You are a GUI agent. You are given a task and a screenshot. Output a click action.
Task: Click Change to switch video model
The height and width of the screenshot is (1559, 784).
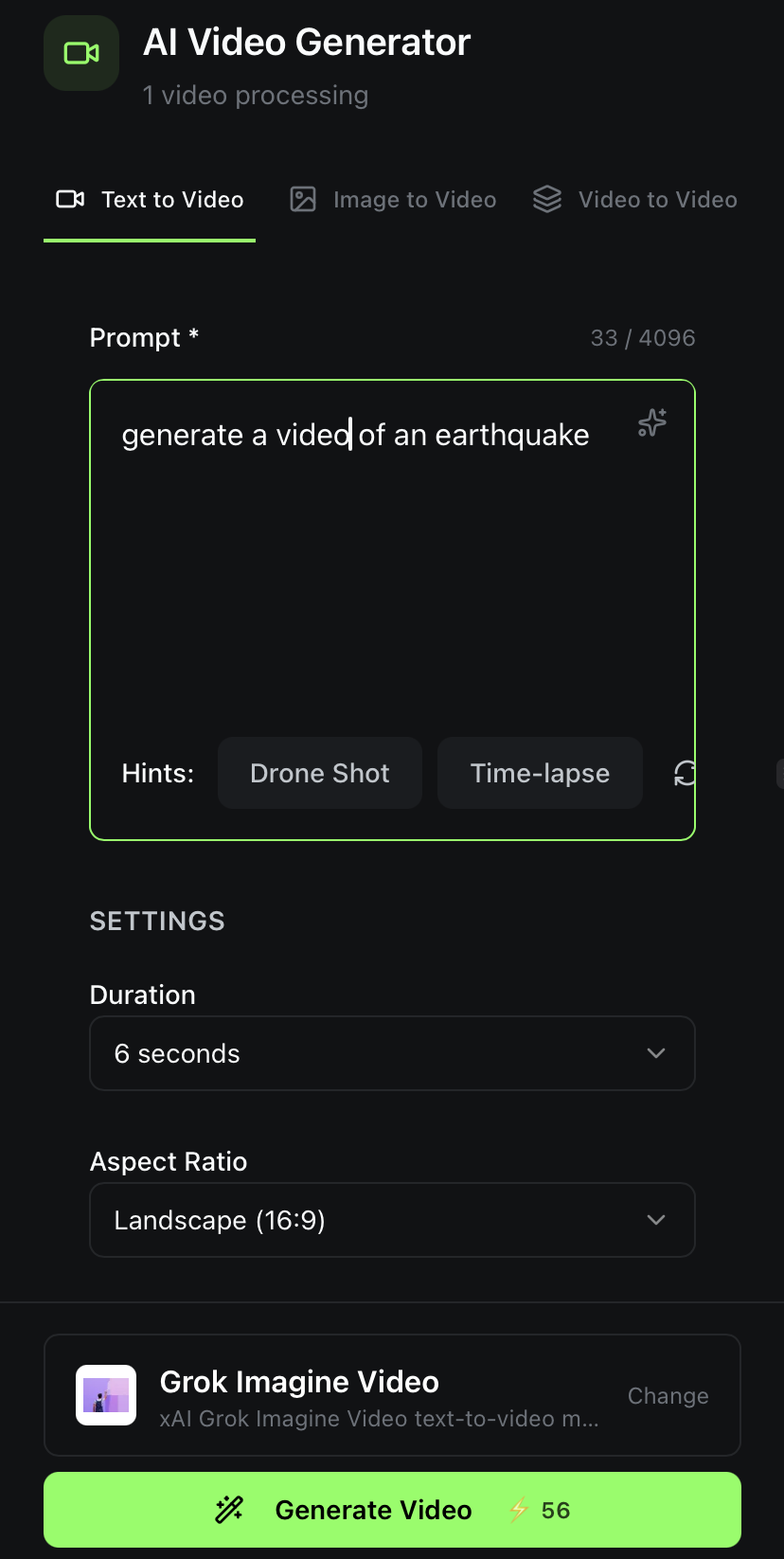click(x=668, y=1396)
